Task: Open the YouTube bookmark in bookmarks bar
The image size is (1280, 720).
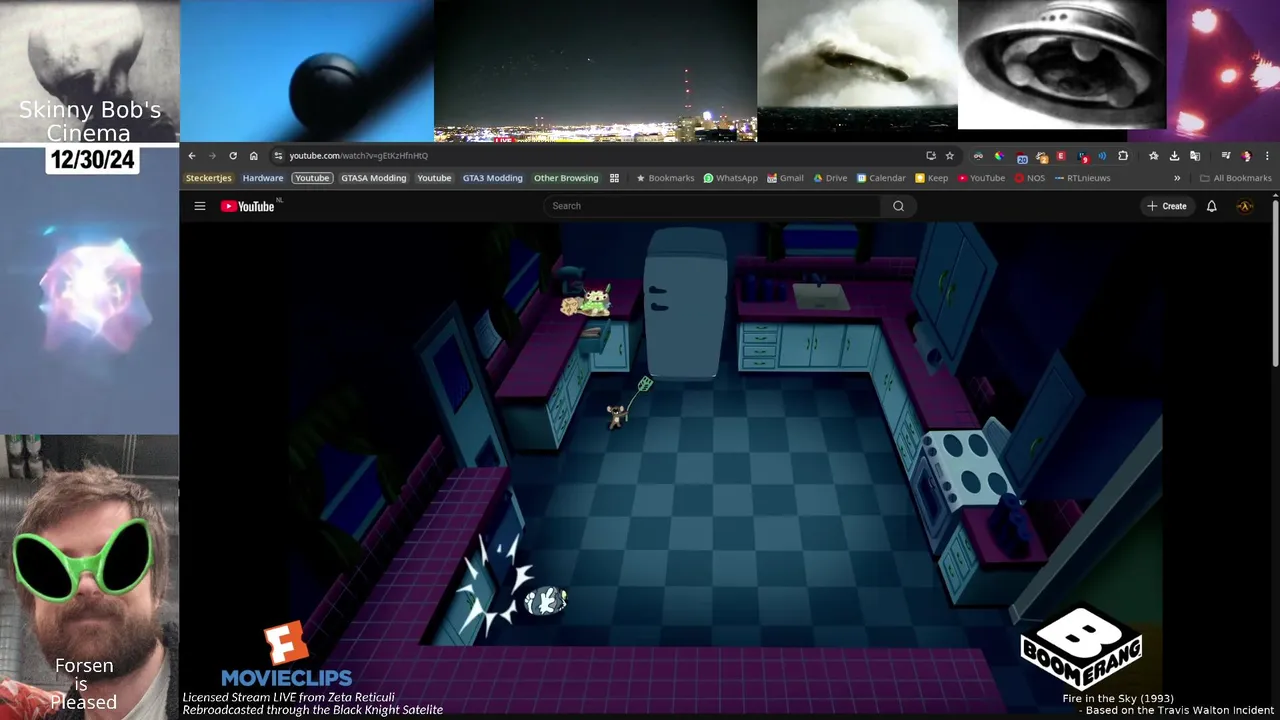Action: point(981,178)
